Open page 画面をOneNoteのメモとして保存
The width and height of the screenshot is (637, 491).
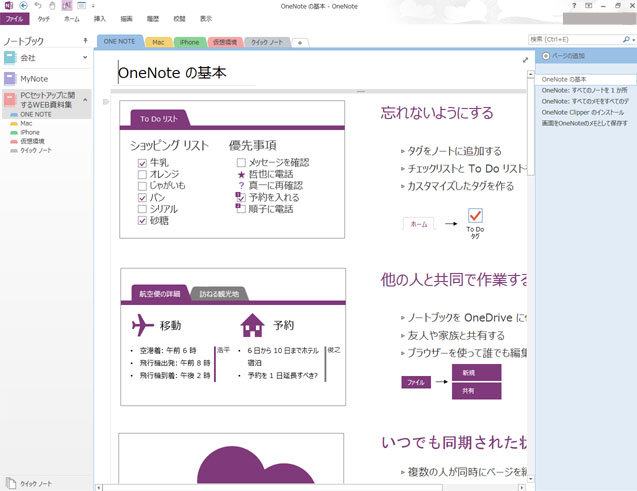(585, 123)
